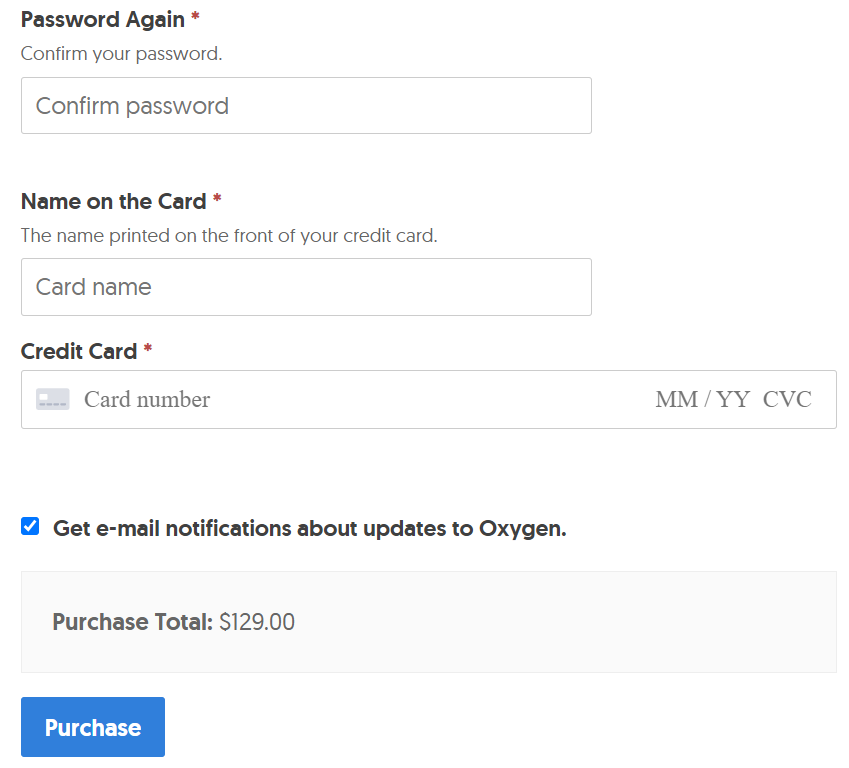Click the asterisk next to Name on the Card
The height and width of the screenshot is (768, 849).
pos(217,201)
